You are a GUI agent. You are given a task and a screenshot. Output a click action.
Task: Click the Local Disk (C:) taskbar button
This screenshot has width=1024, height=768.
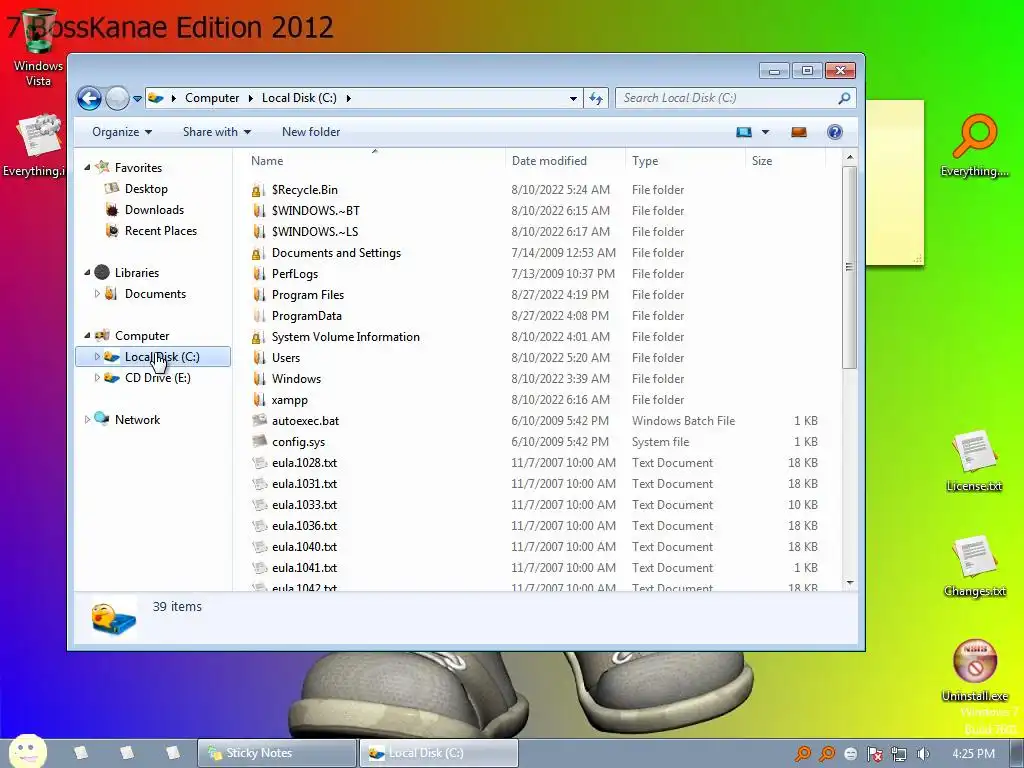[x=439, y=753]
